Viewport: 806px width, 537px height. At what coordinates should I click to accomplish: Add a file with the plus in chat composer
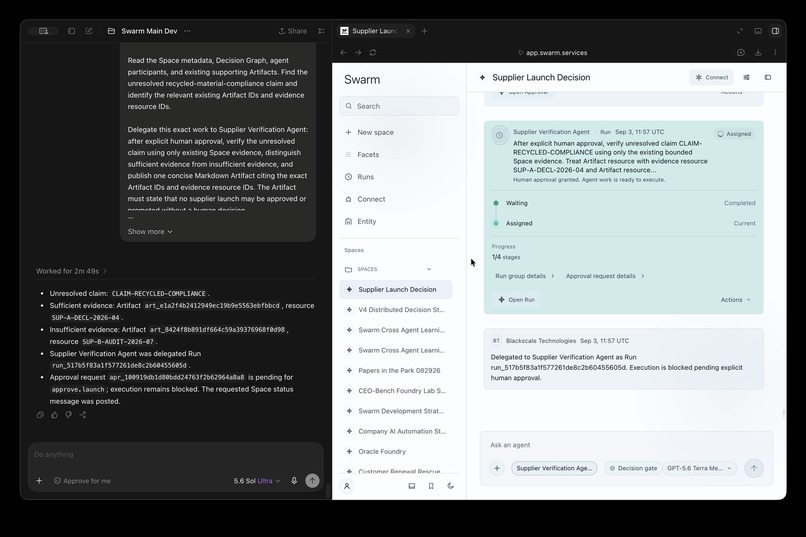coord(39,481)
